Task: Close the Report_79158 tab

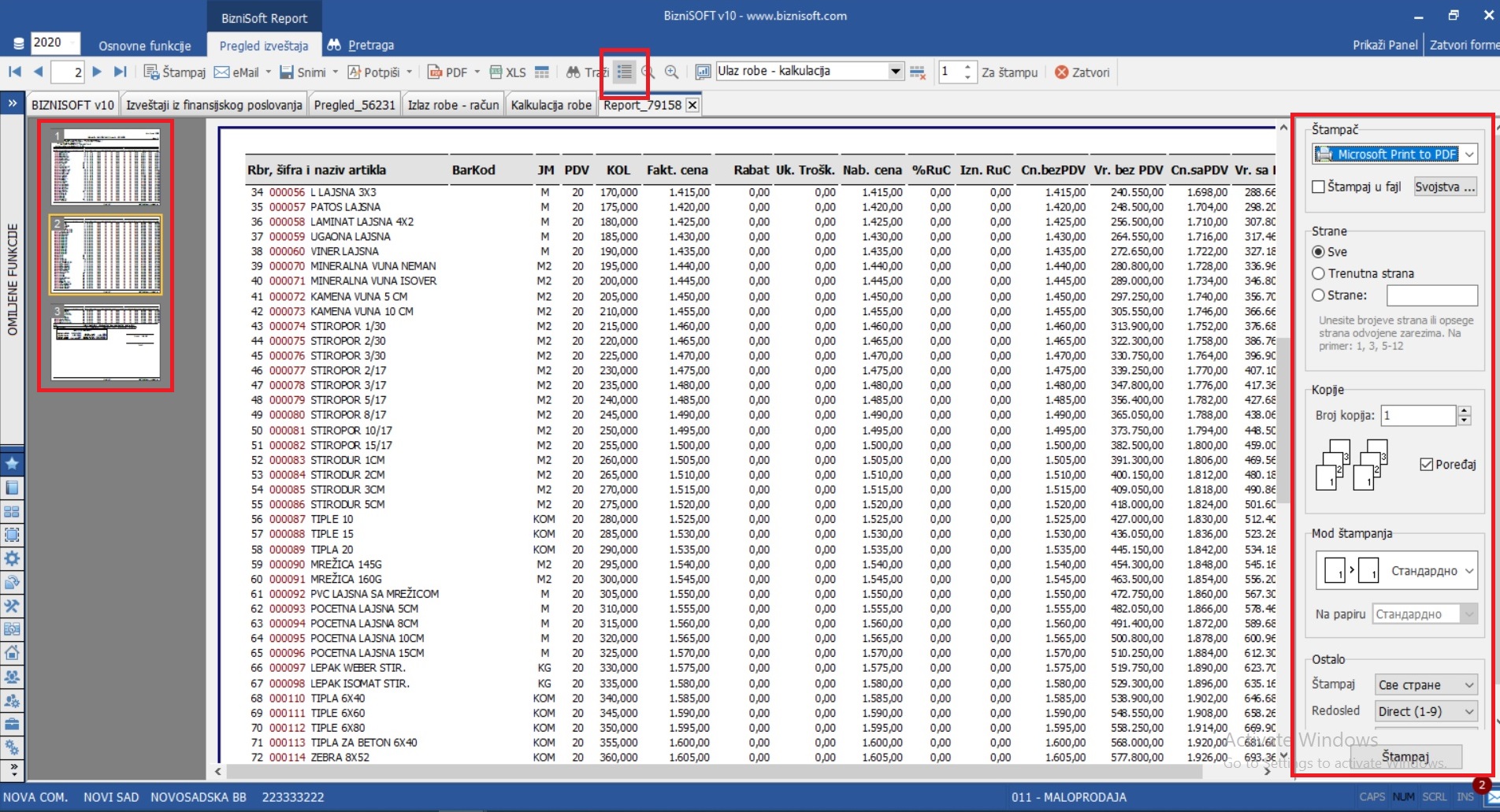Action: (x=692, y=105)
